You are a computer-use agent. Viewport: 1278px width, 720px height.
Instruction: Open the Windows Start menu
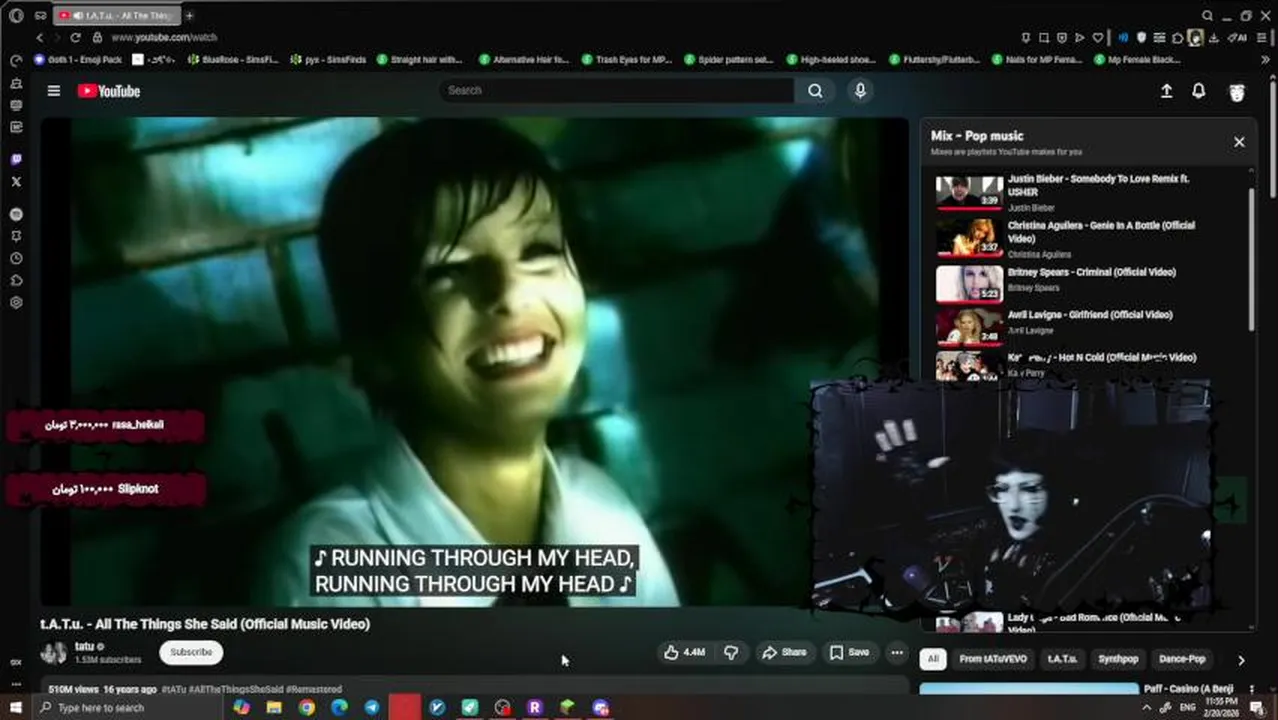(x=15, y=707)
